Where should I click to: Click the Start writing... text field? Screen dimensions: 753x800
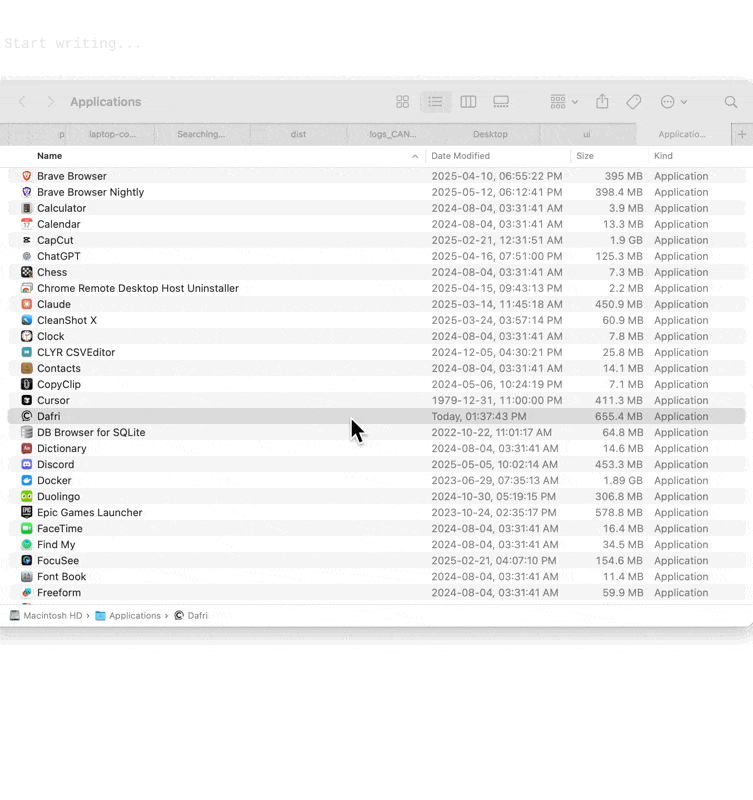coord(72,43)
